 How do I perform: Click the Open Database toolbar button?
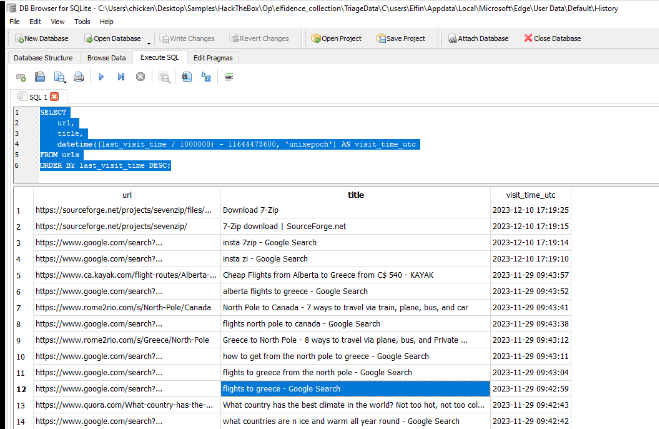click(x=112, y=38)
